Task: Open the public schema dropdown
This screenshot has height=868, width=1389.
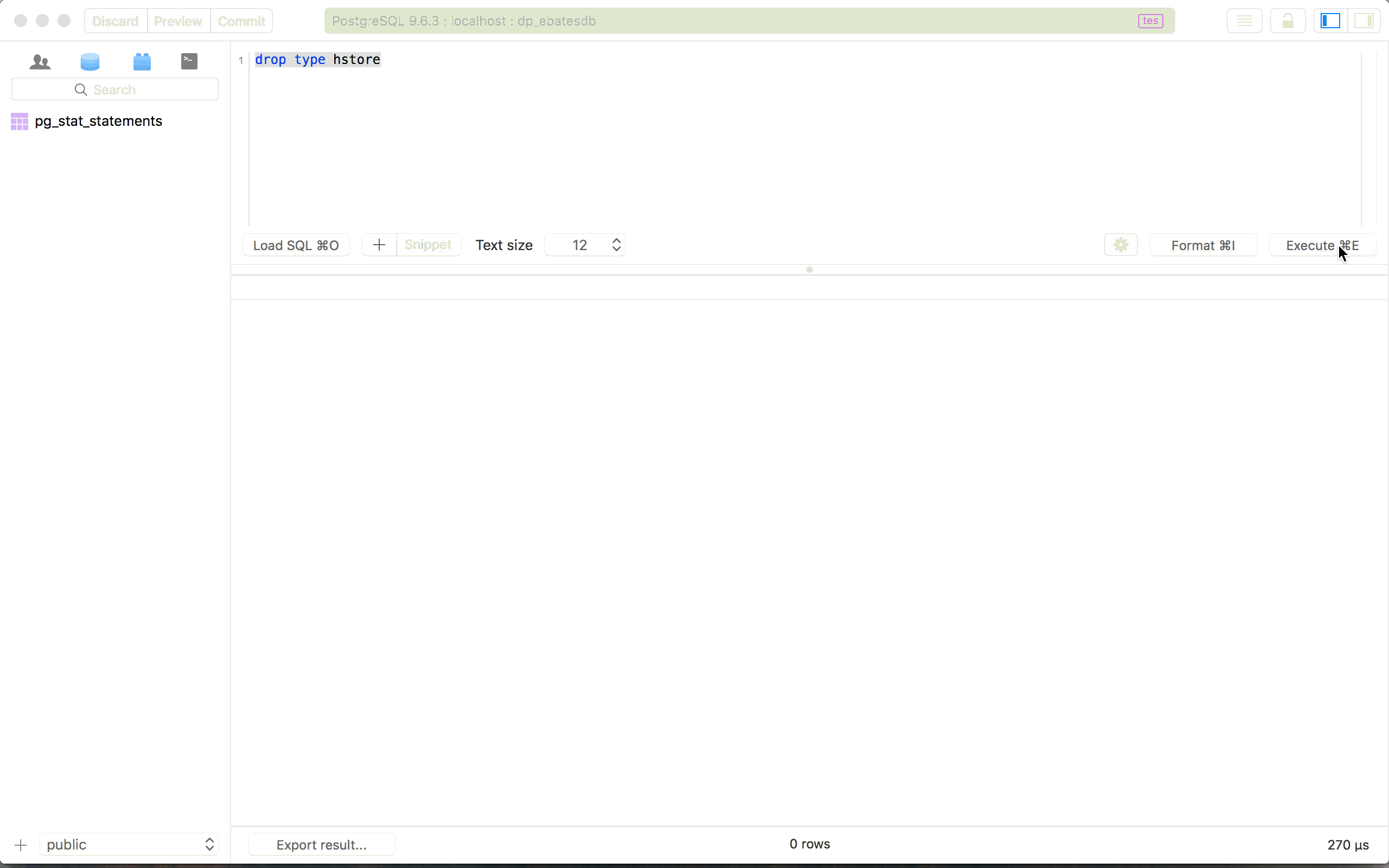Action: point(129,844)
